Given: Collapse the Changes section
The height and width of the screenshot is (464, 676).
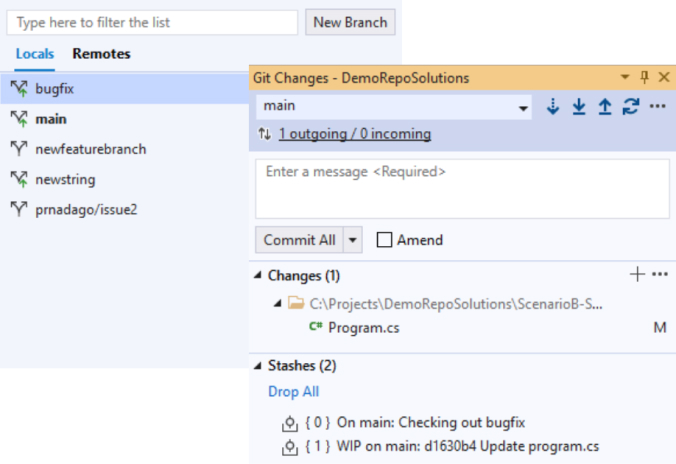Looking at the screenshot, I should click(x=260, y=275).
